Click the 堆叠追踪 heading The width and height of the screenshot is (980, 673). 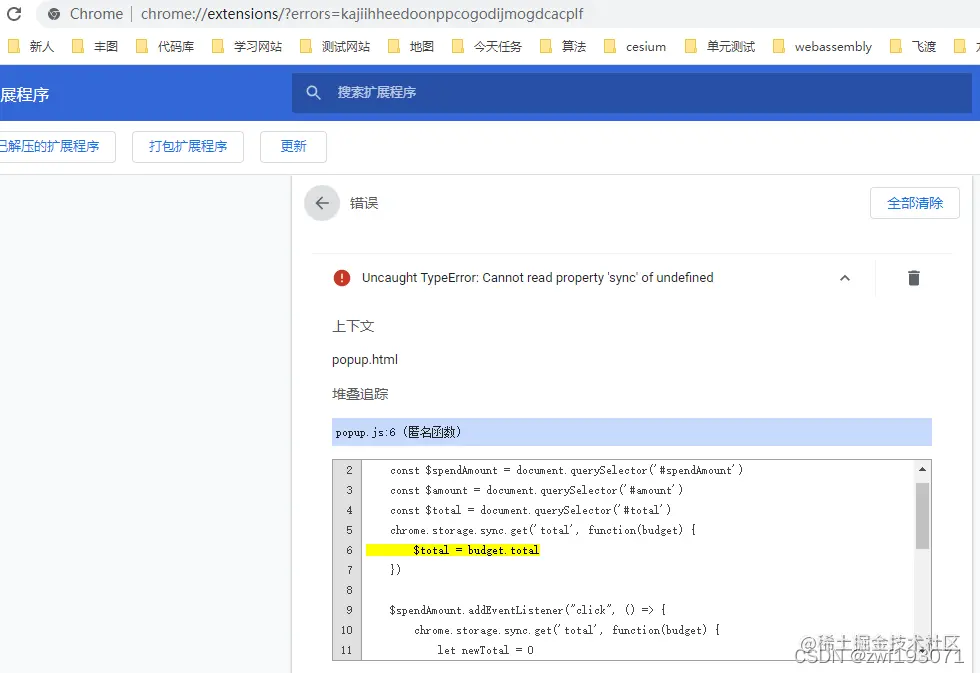(x=360, y=394)
